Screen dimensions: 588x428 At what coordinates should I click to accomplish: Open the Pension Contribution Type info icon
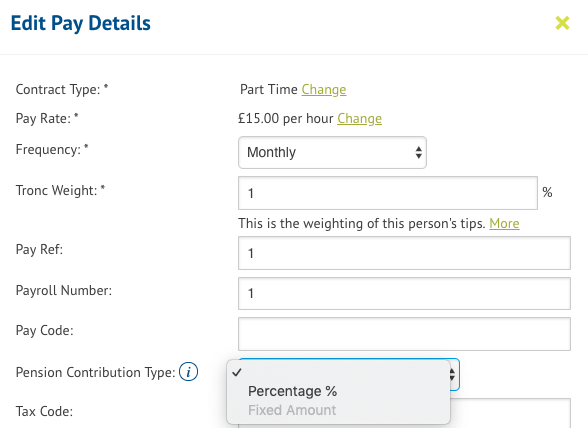(188, 372)
